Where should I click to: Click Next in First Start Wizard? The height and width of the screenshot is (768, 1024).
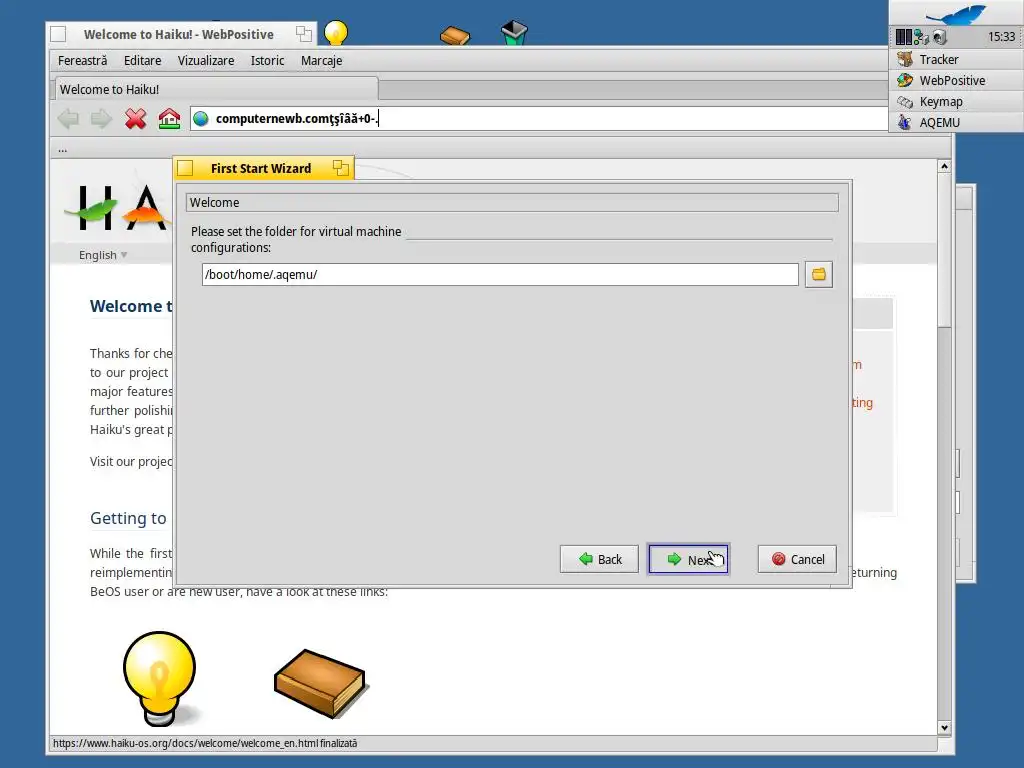(688, 559)
